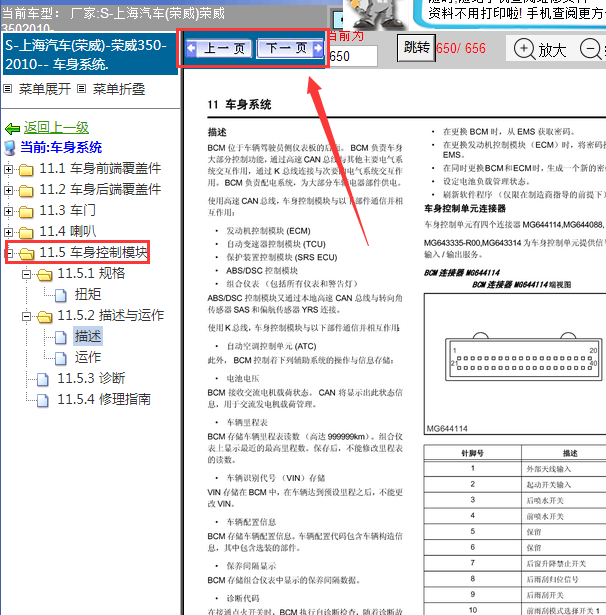Open 11.4 喇叭 folder
Image resolution: width=606 pixels, height=615 pixels.
coord(68,231)
